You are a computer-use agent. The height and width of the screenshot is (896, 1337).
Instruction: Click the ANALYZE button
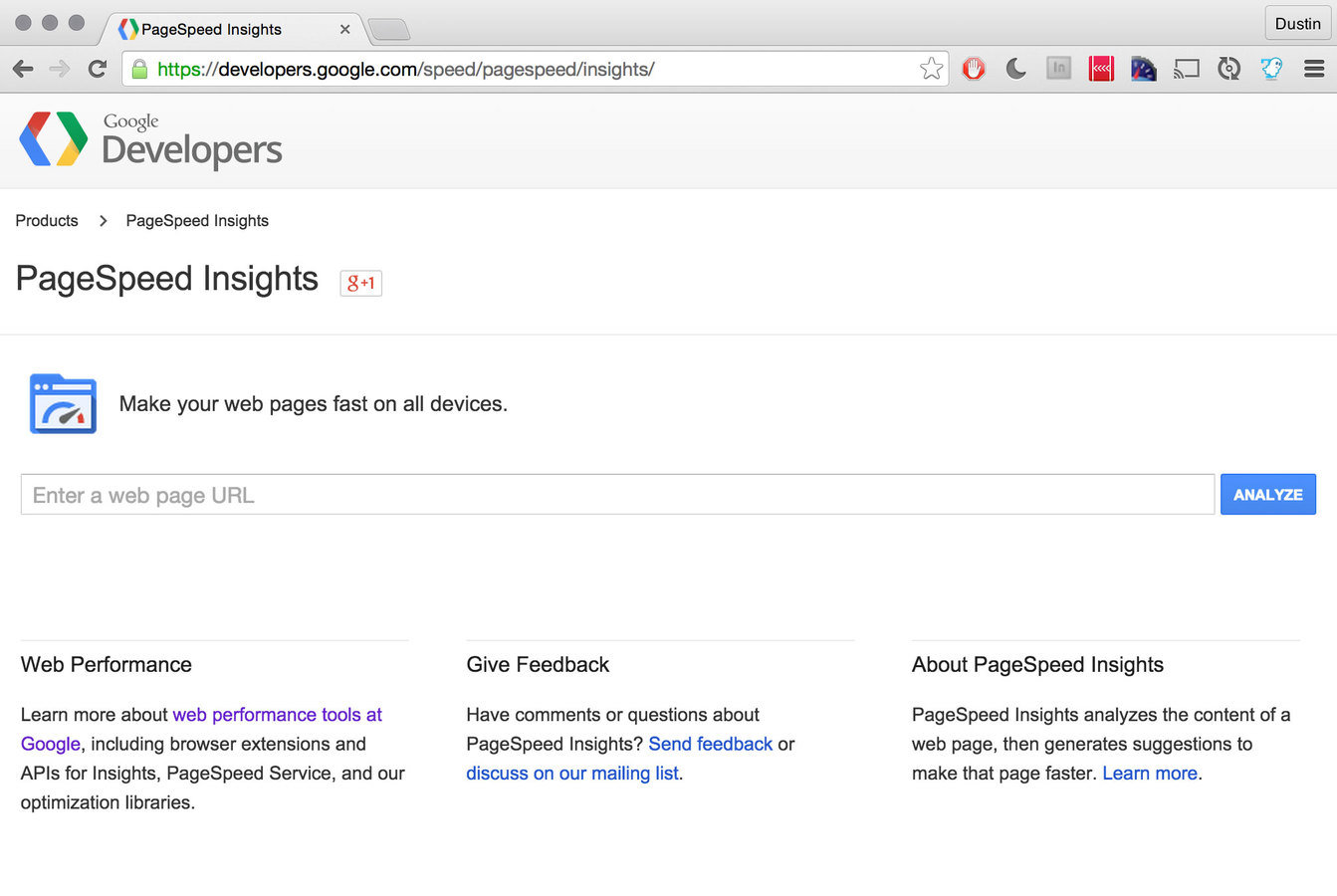1268,495
